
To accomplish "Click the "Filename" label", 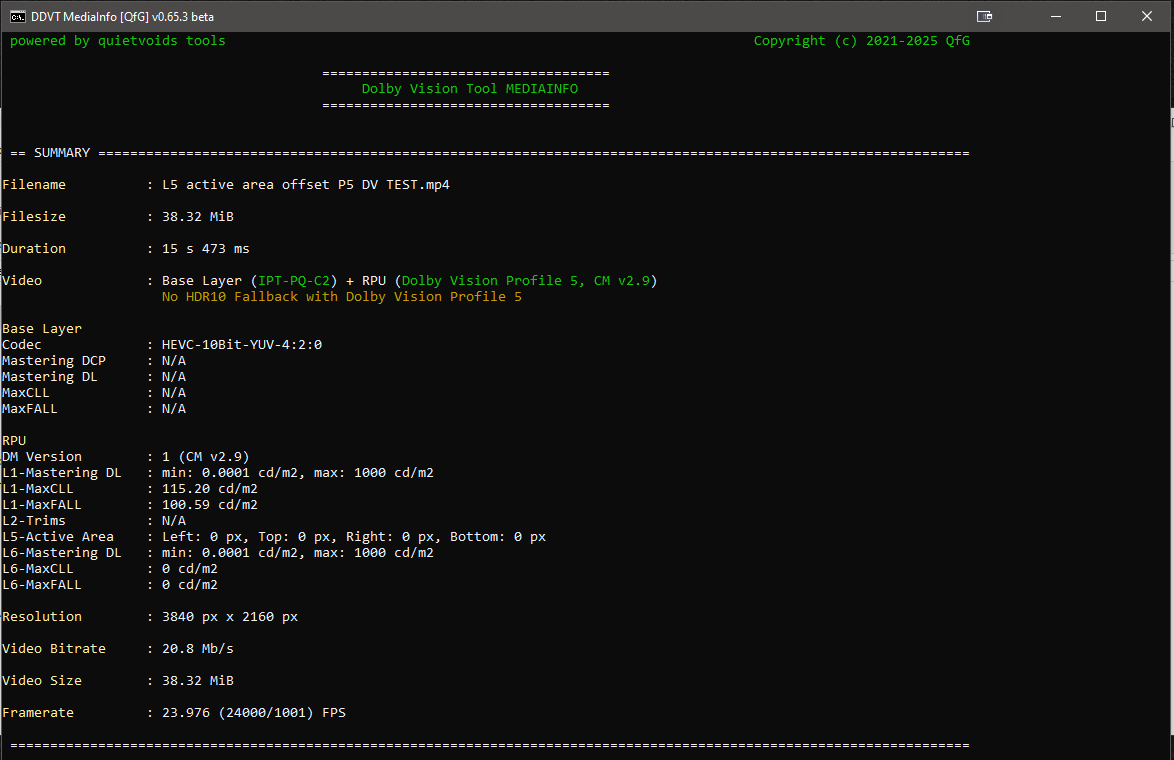I will 34,185.
